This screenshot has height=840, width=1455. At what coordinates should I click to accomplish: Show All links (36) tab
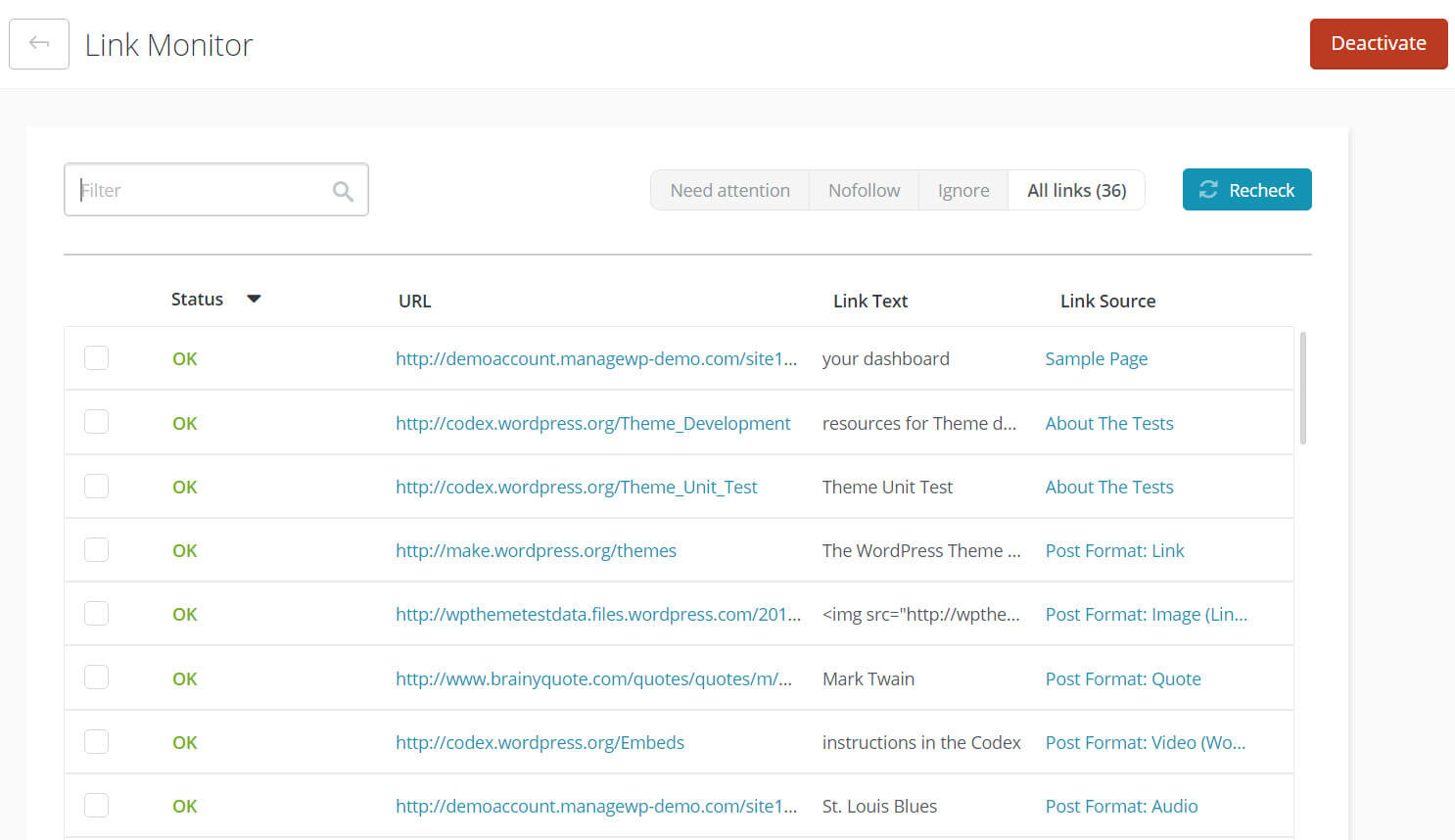pos(1076,190)
